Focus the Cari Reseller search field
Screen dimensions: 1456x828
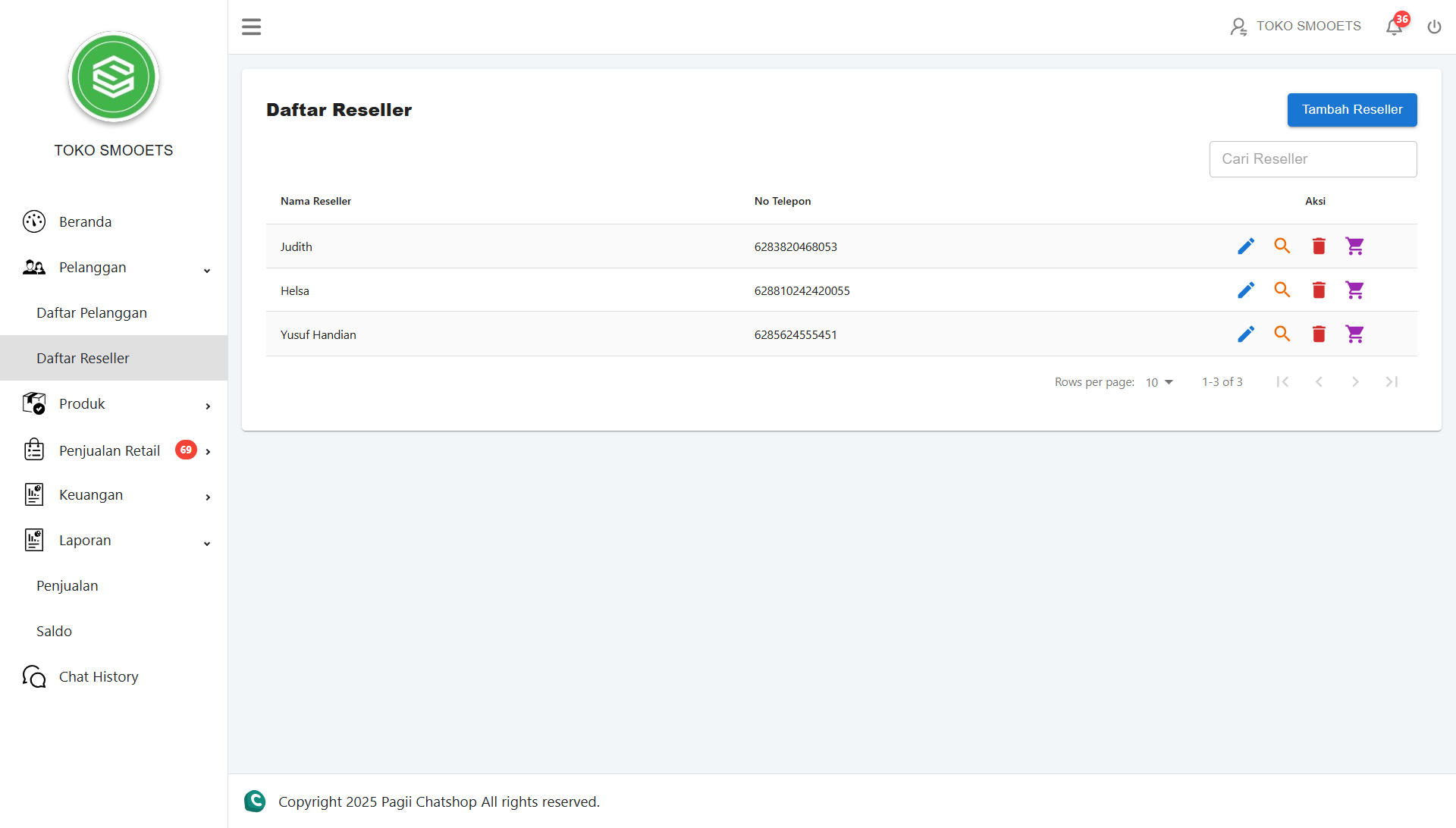pyautogui.click(x=1312, y=159)
